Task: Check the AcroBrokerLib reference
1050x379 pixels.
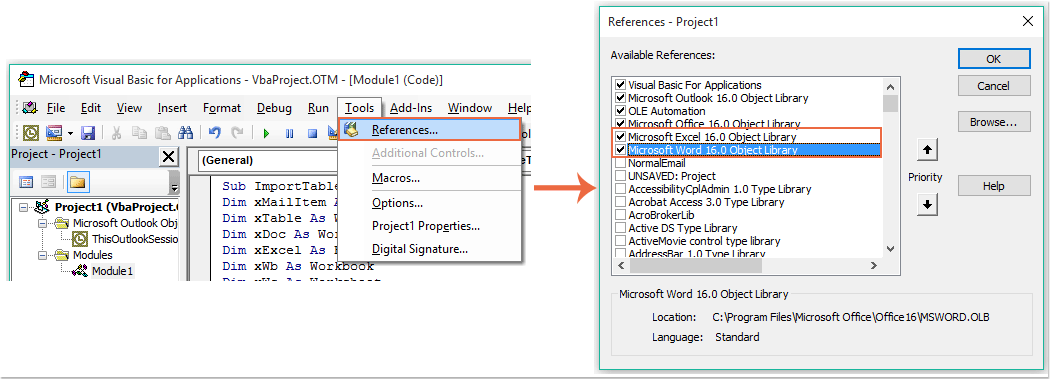Action: click(x=621, y=215)
